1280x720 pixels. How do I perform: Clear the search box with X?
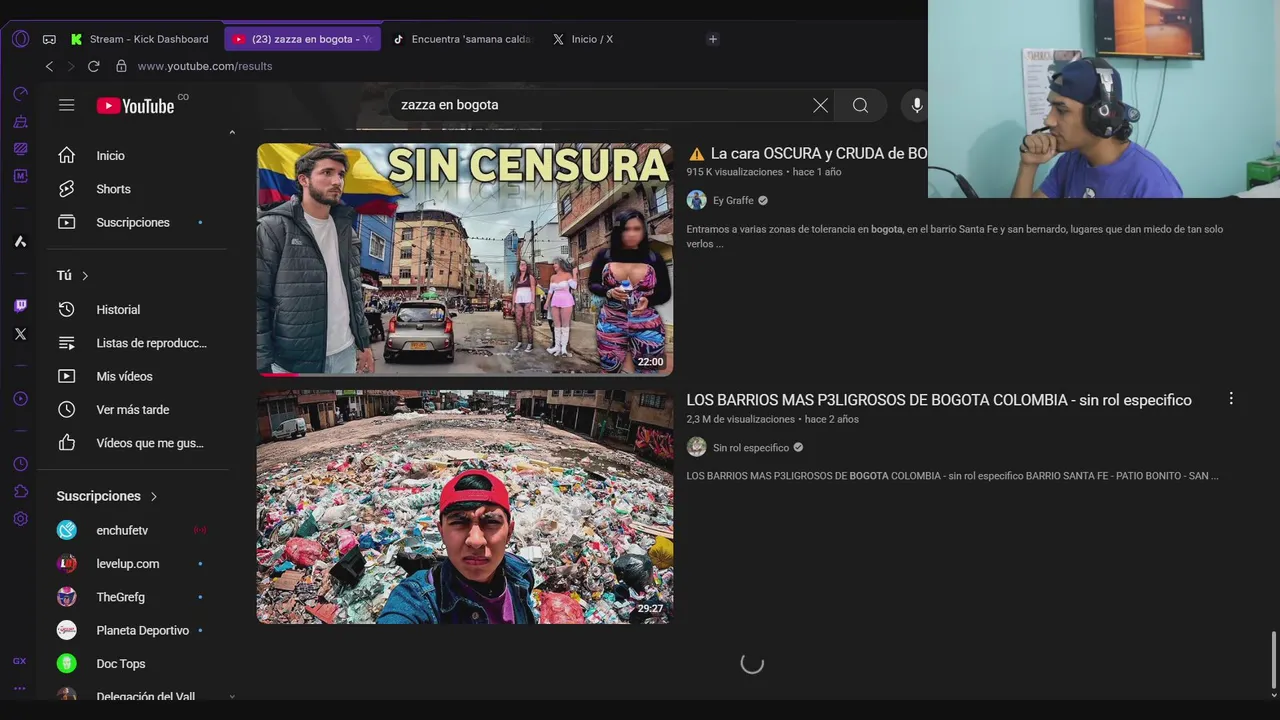[x=820, y=105]
